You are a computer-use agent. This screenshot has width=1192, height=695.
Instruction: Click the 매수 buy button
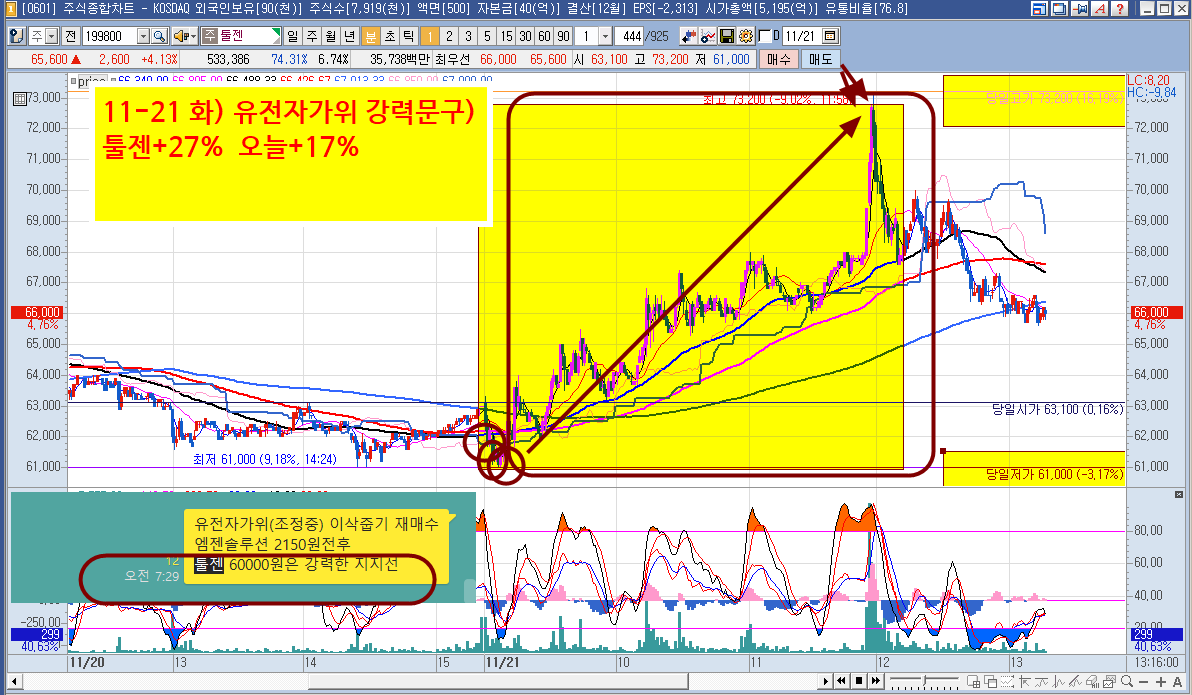[778, 59]
